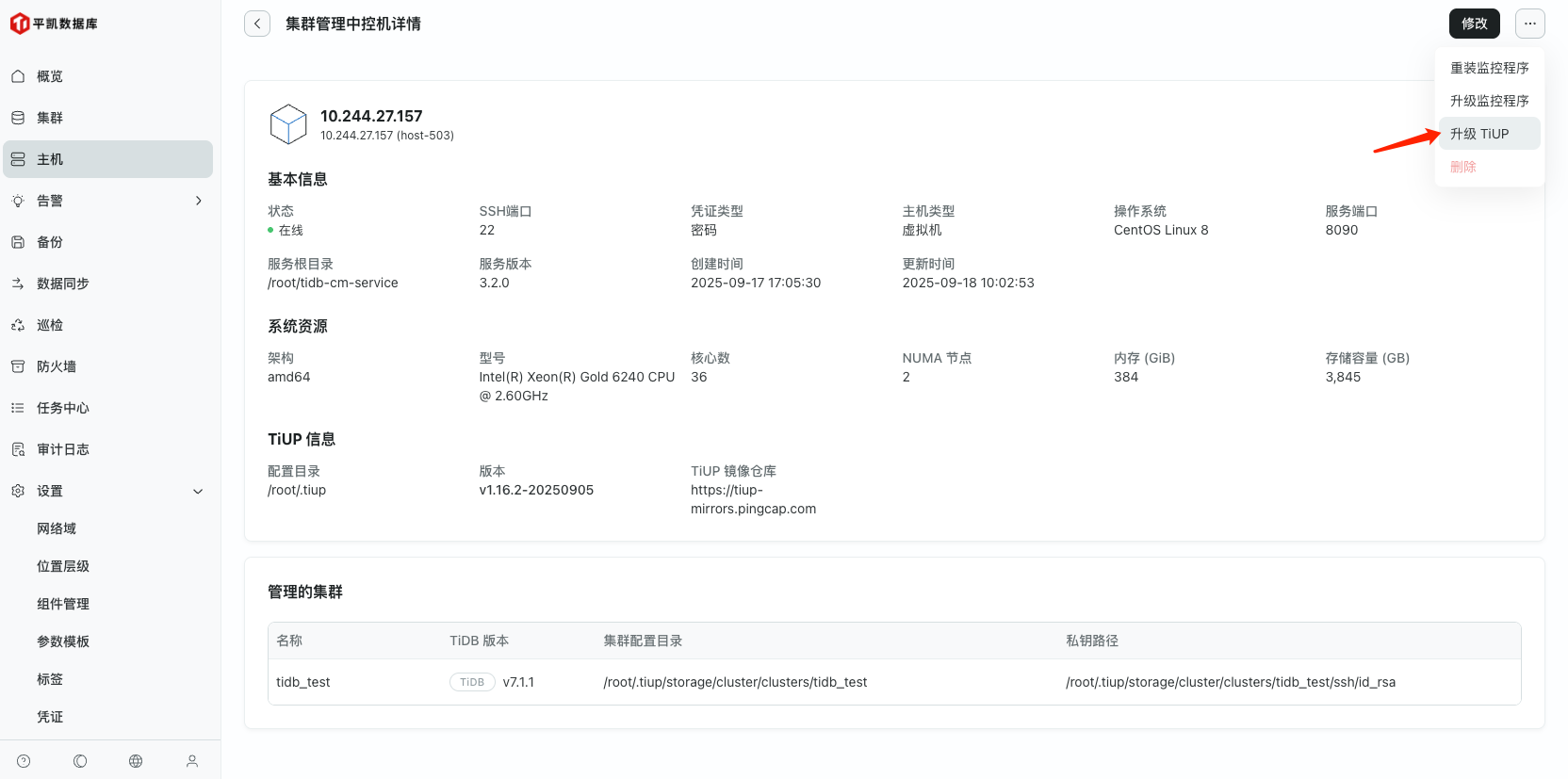Go back using the left arrow button
Screen dimensions: 1568x779
[x=257, y=24]
